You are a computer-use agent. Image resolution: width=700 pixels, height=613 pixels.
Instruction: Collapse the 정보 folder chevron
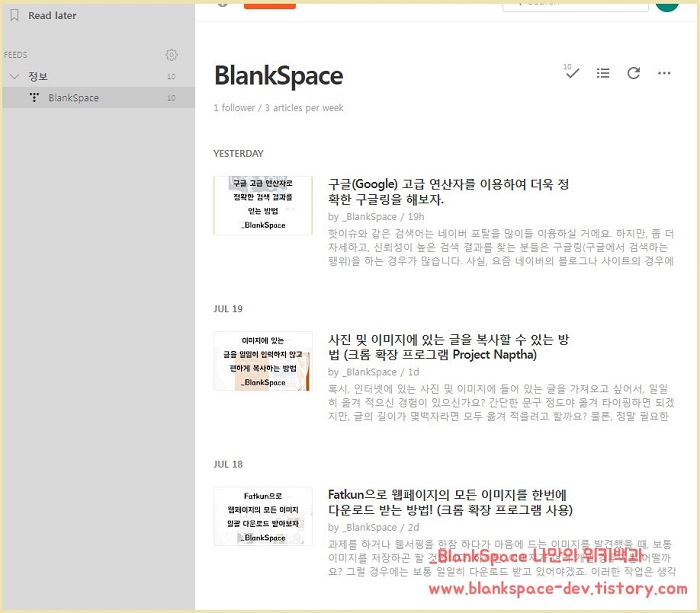(14, 76)
